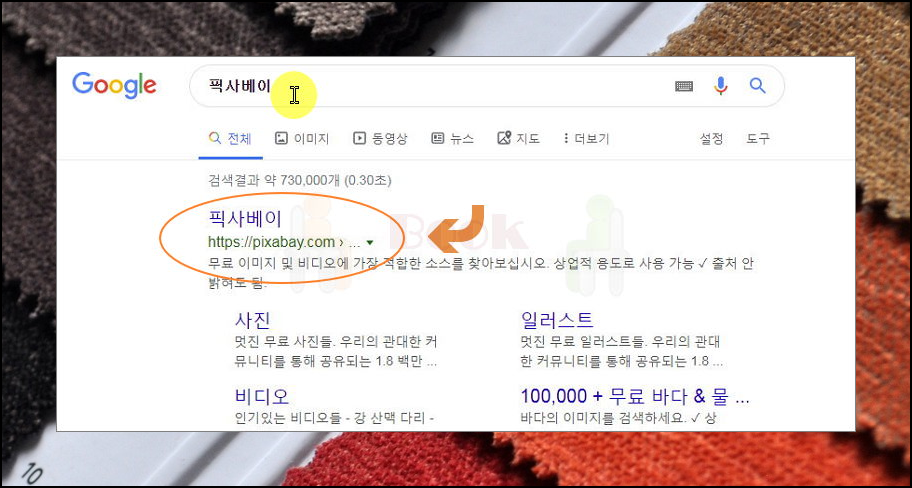Switch to the 동영상 tab
Image resolution: width=912 pixels, height=488 pixels.
click(380, 138)
